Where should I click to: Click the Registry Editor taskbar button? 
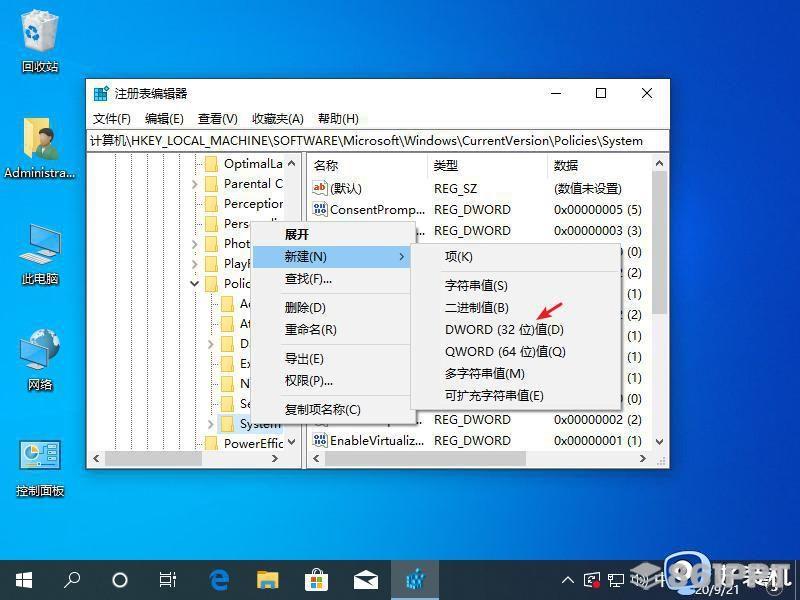pyautogui.click(x=415, y=580)
